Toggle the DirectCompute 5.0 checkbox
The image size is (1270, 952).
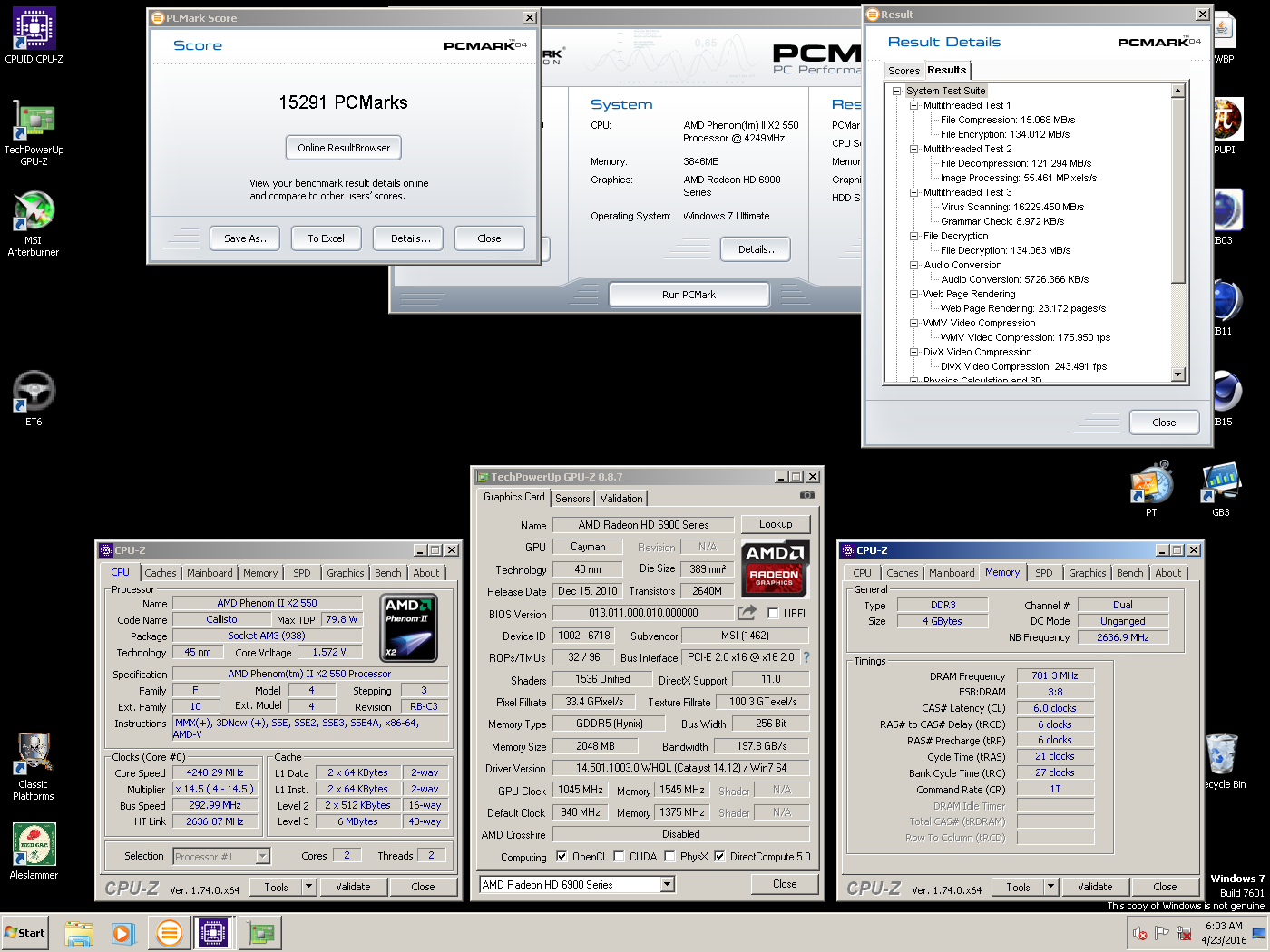point(719,856)
